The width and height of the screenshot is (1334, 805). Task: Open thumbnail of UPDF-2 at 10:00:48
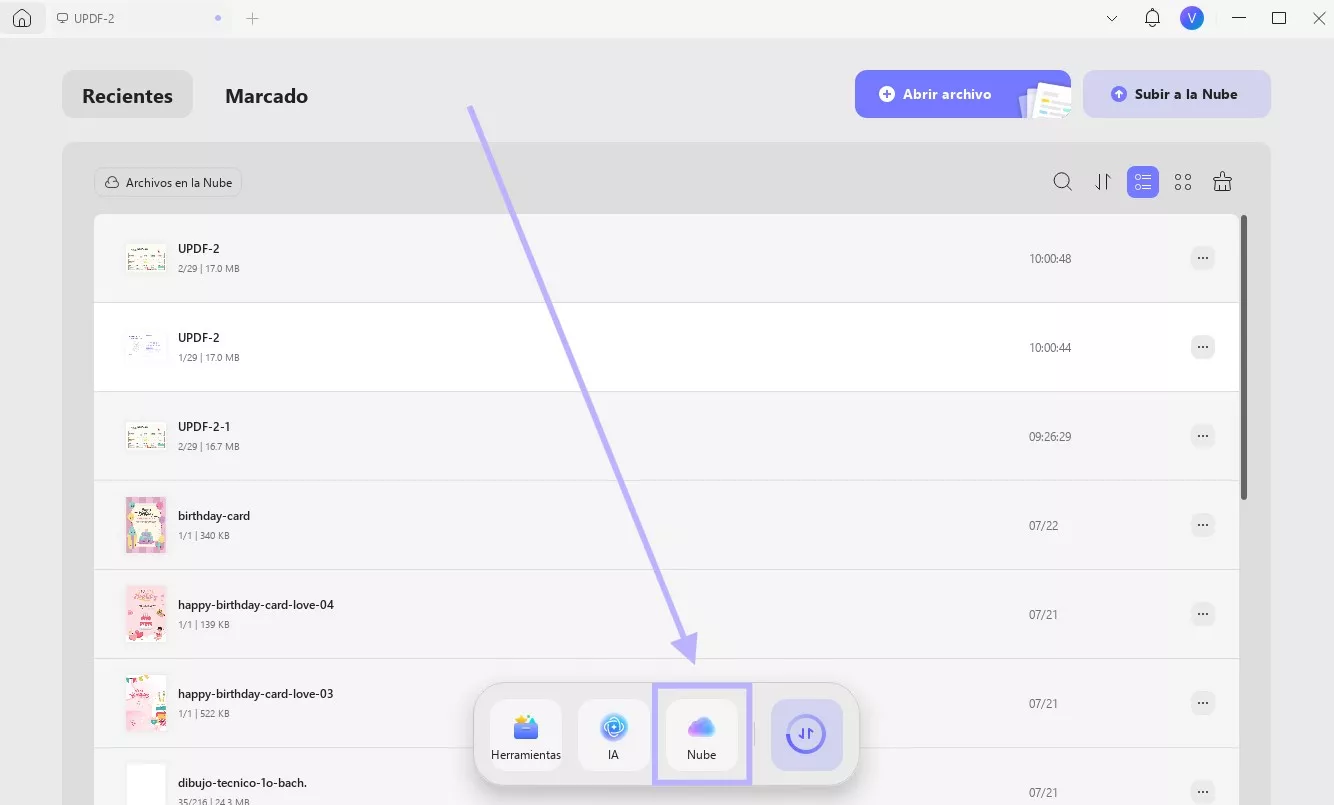(146, 258)
